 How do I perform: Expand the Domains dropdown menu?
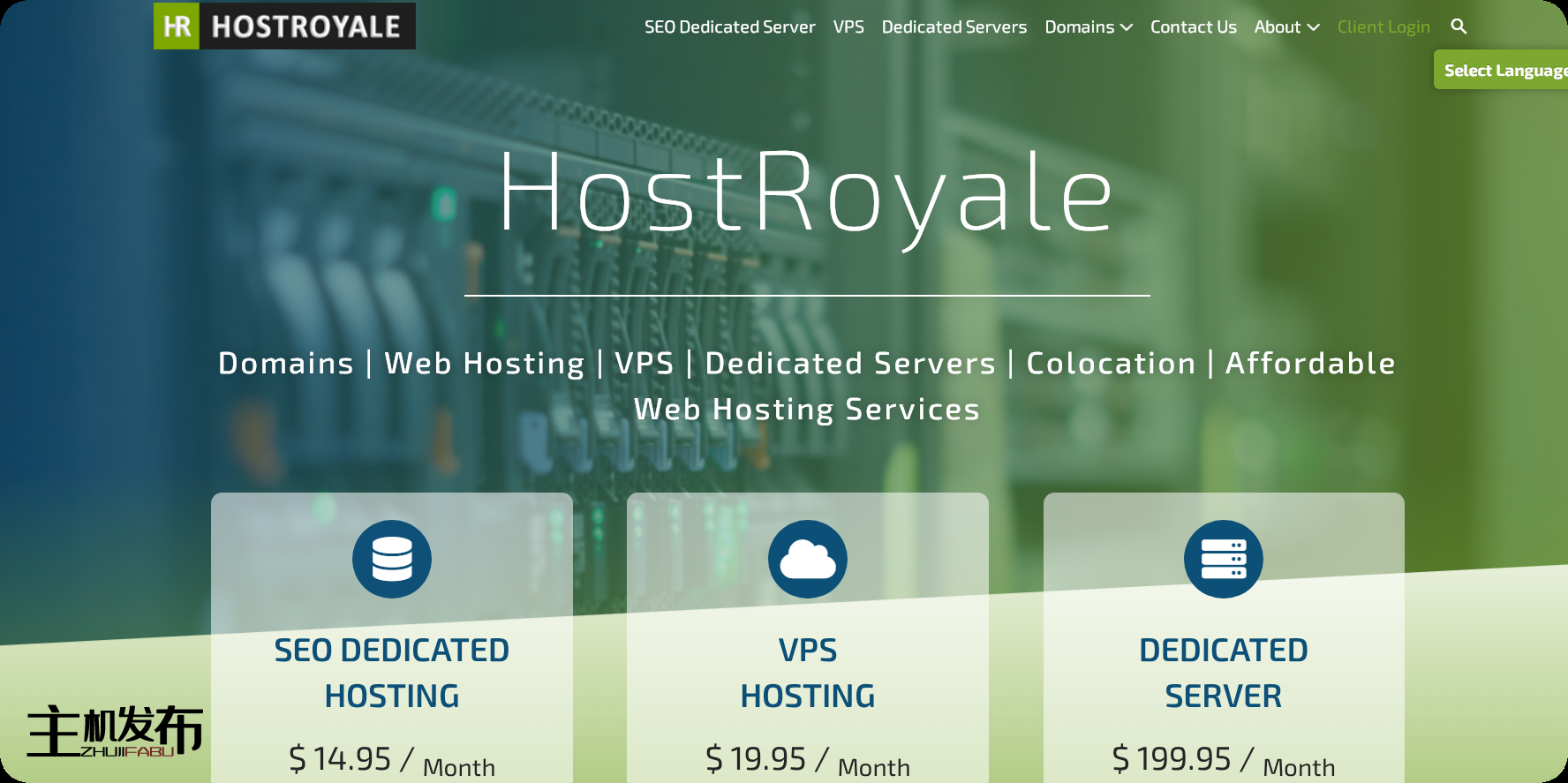click(1088, 27)
